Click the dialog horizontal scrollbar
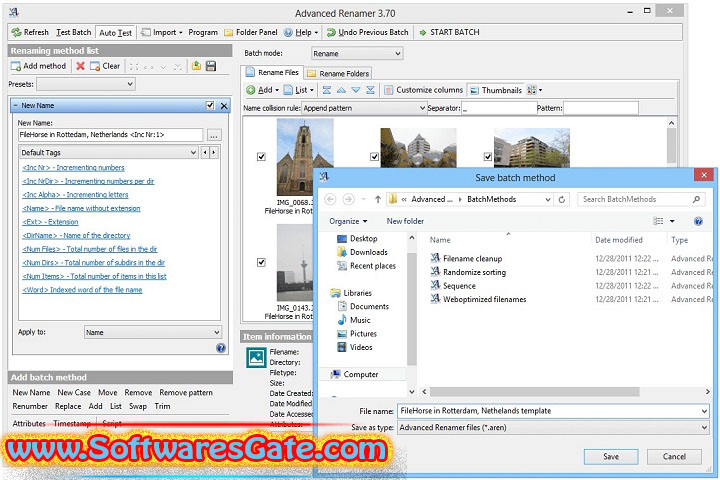720x480 pixels. 534,392
